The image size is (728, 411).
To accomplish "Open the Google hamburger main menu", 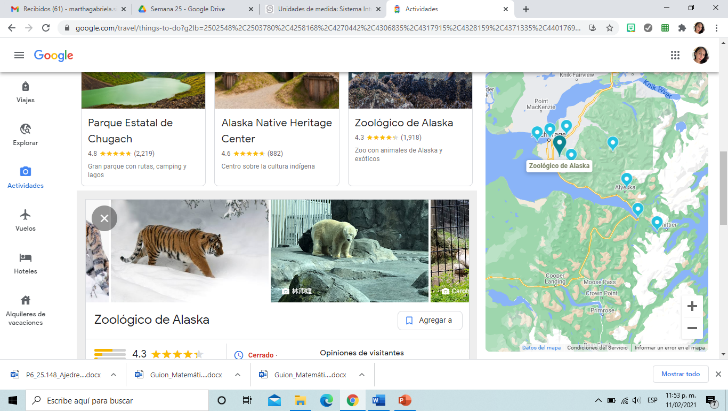I will pyautogui.click(x=18, y=55).
